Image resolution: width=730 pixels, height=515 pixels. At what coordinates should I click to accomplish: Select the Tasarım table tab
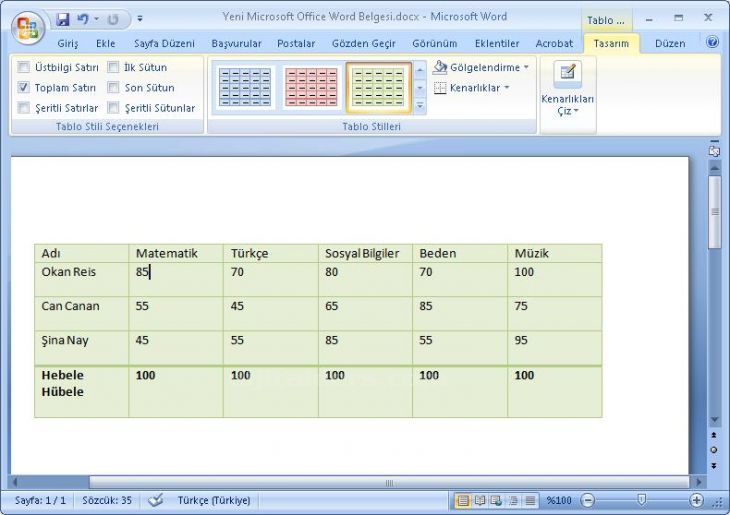tap(611, 43)
